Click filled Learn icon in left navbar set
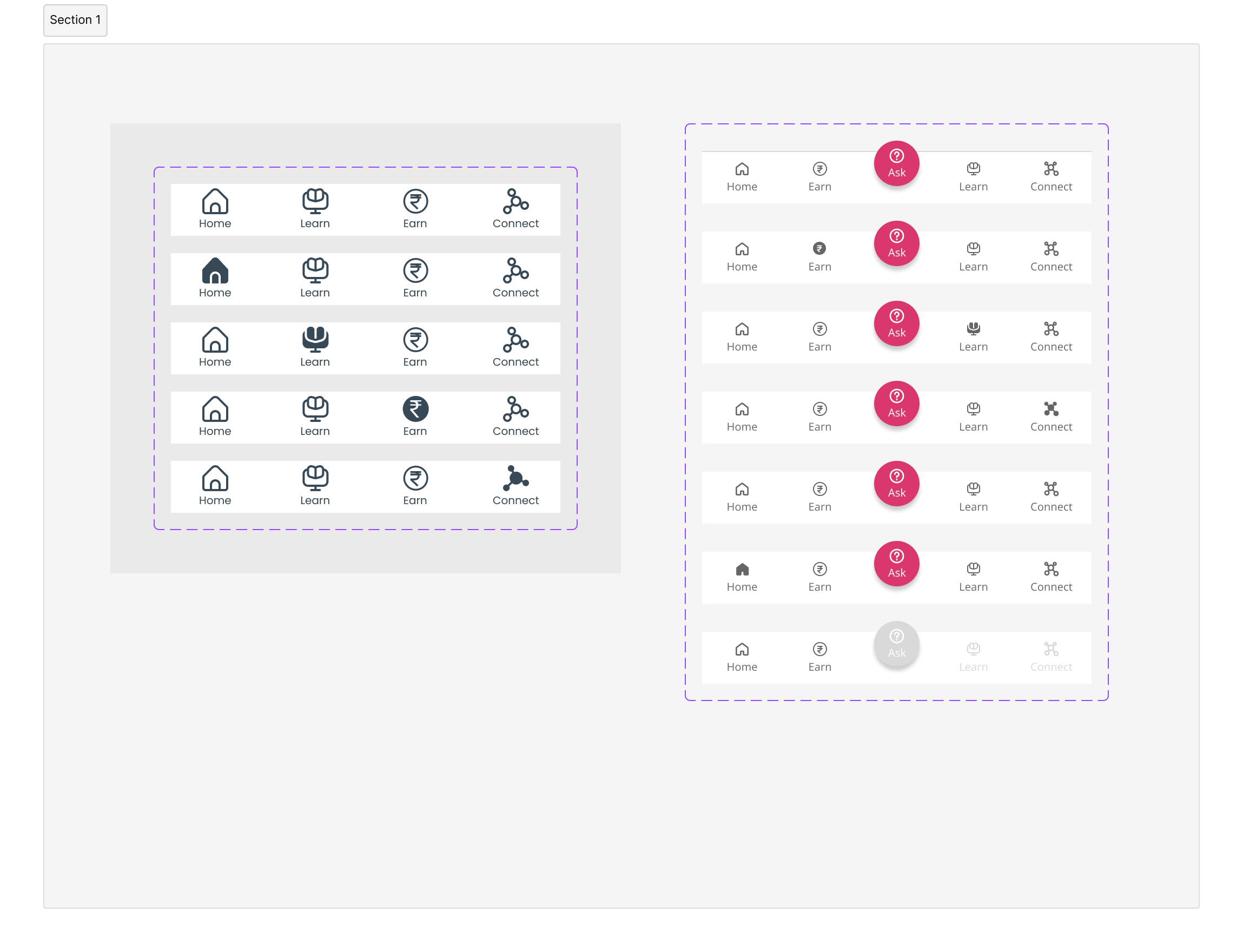 point(315,340)
